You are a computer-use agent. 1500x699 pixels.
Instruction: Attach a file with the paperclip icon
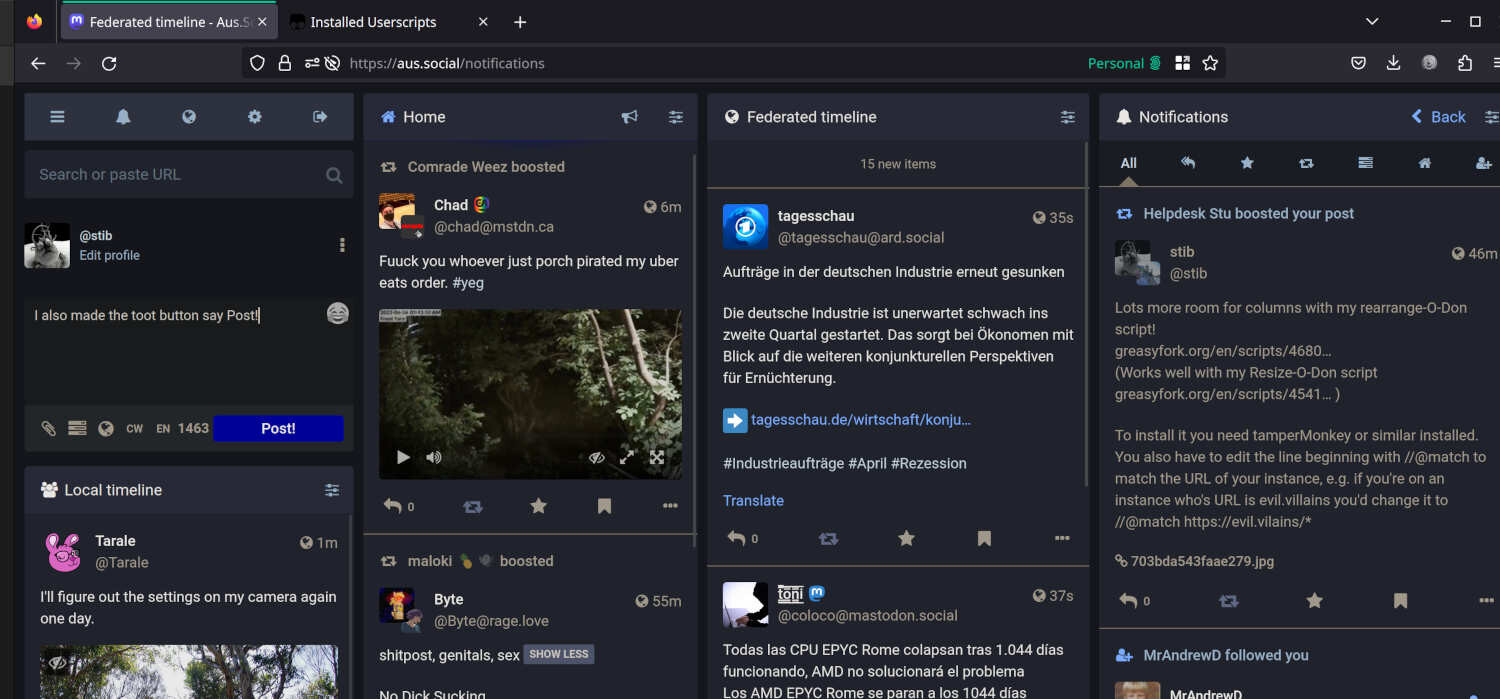tap(48, 428)
